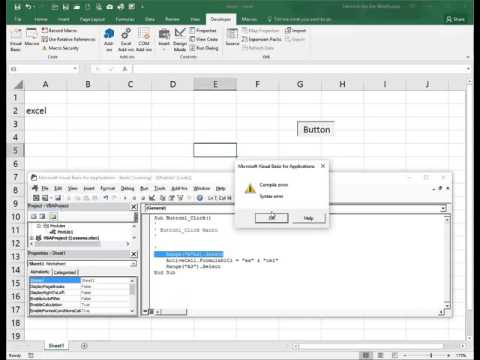Open COM Add-ins dialog
Screen dimensions: 480x360
(144, 39)
